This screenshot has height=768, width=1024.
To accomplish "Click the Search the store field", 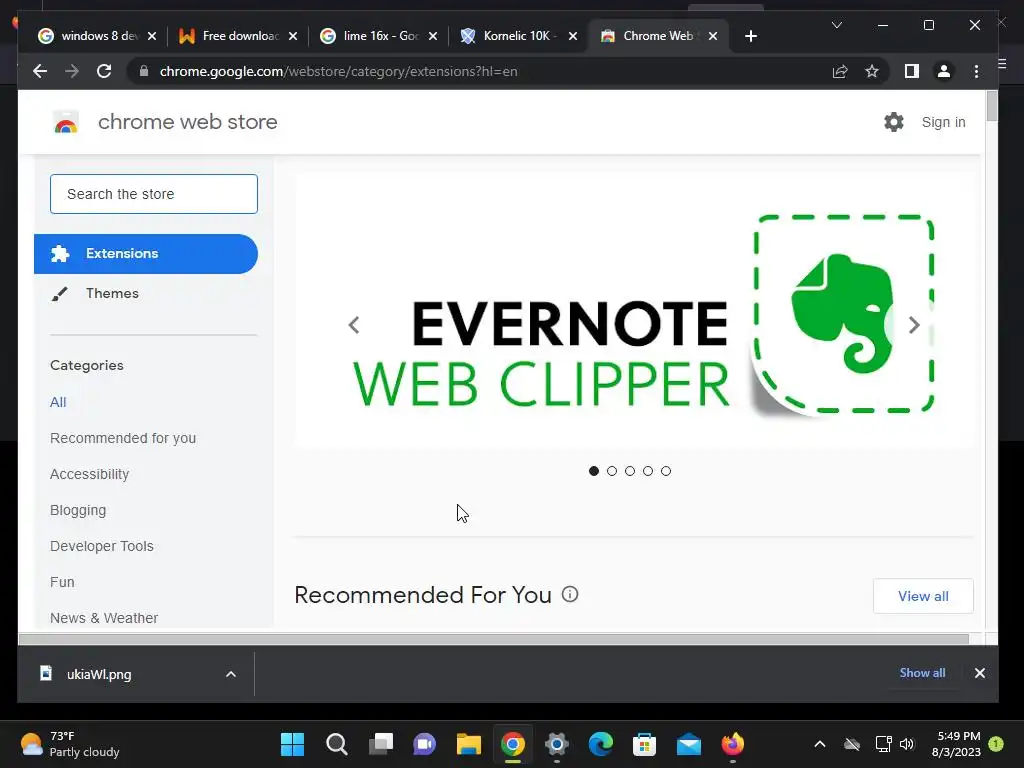I will point(153,194).
